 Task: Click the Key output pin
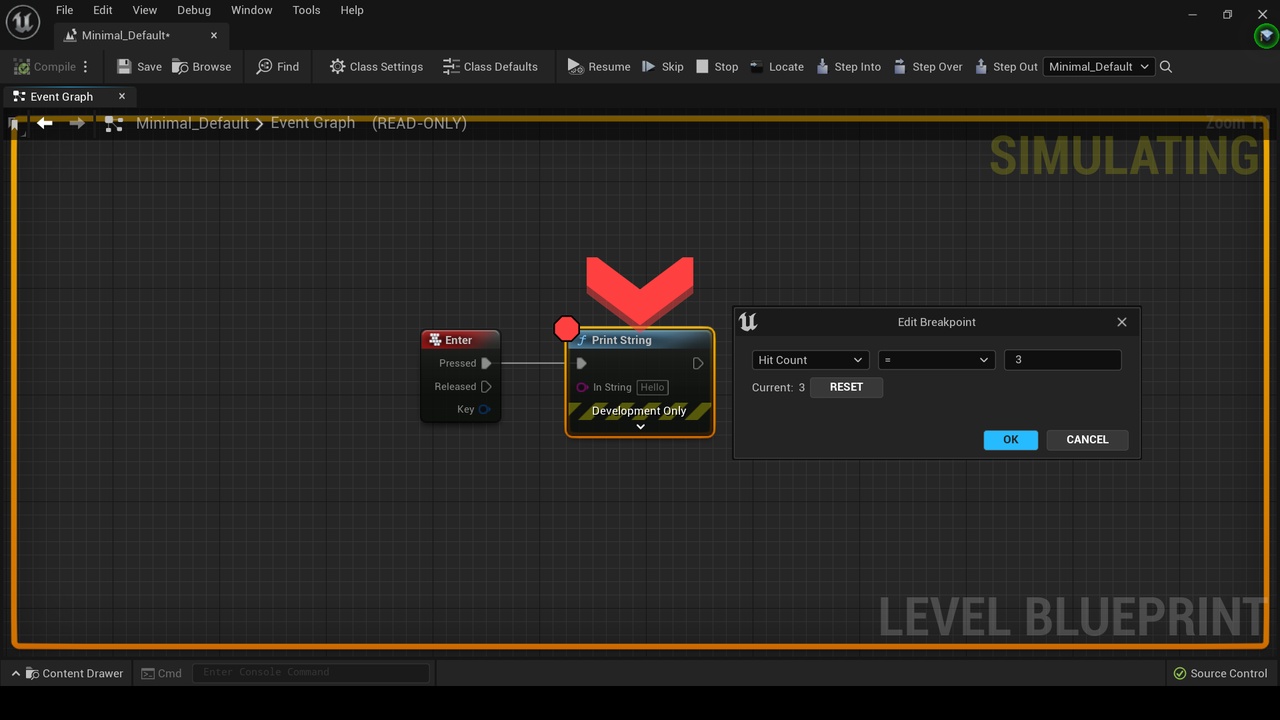[x=484, y=409]
